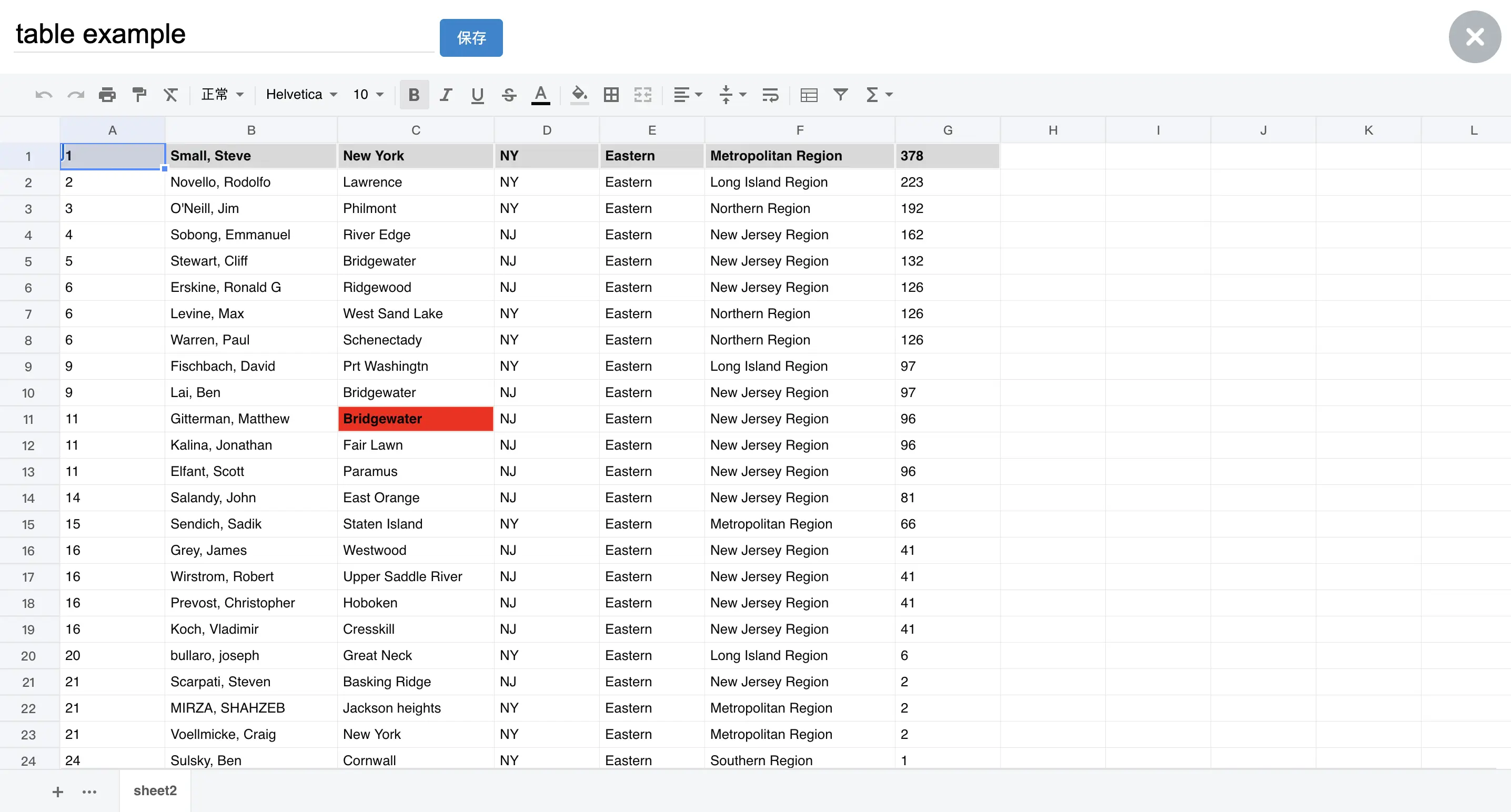The height and width of the screenshot is (812, 1511).
Task: Select column C header
Action: click(416, 130)
